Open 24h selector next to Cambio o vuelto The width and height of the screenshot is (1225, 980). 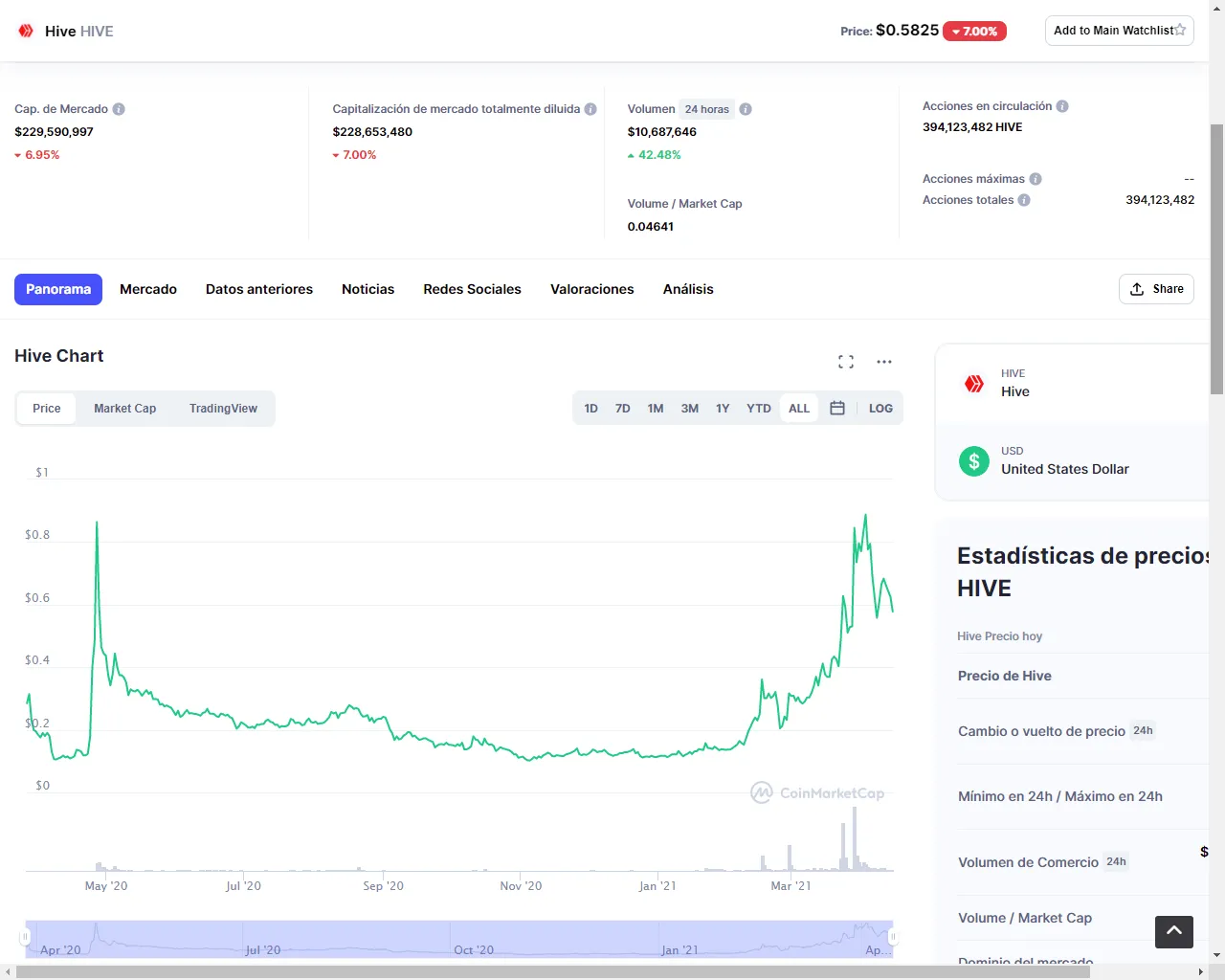pos(1144,730)
